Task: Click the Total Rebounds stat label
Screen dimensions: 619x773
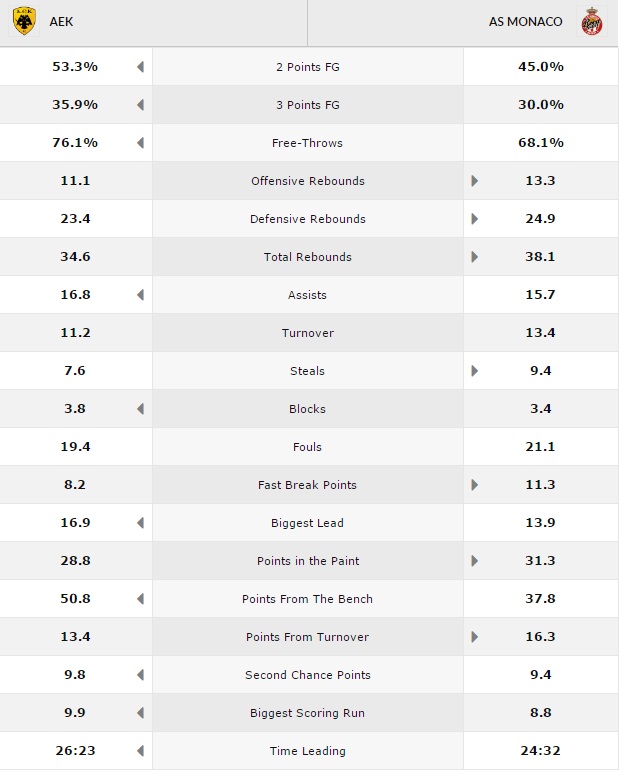Action: (307, 257)
